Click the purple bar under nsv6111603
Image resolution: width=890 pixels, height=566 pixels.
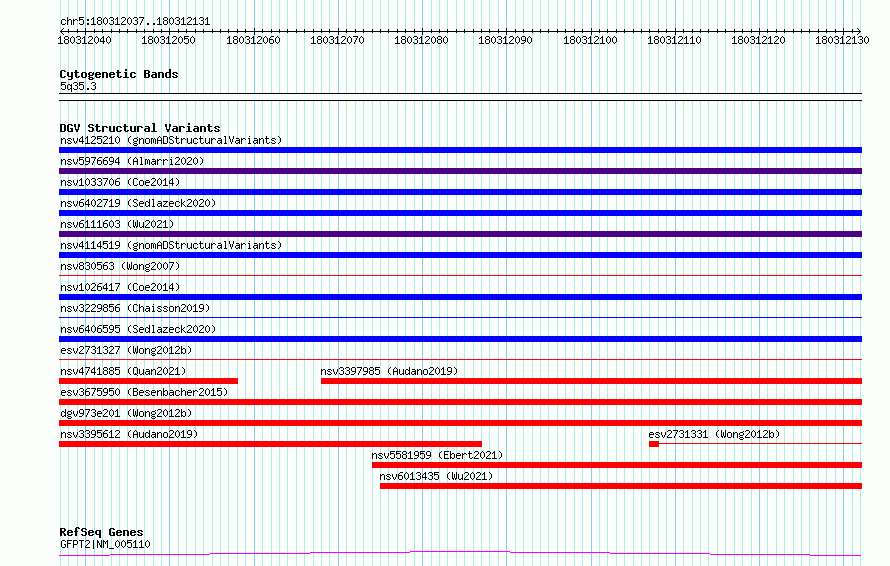tap(460, 234)
